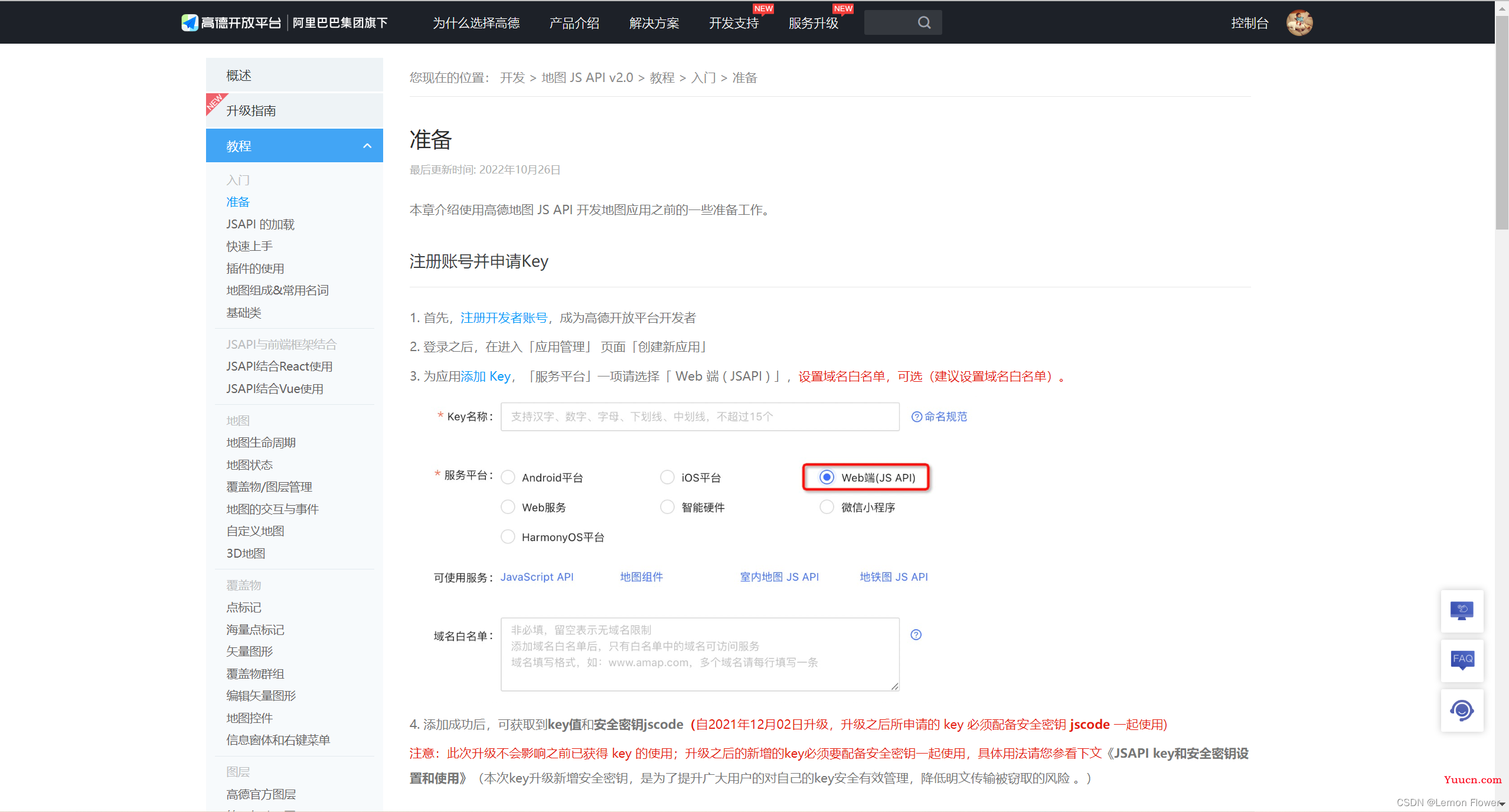
Task: Open 高德官方图层 sidebar page
Action: [x=261, y=794]
